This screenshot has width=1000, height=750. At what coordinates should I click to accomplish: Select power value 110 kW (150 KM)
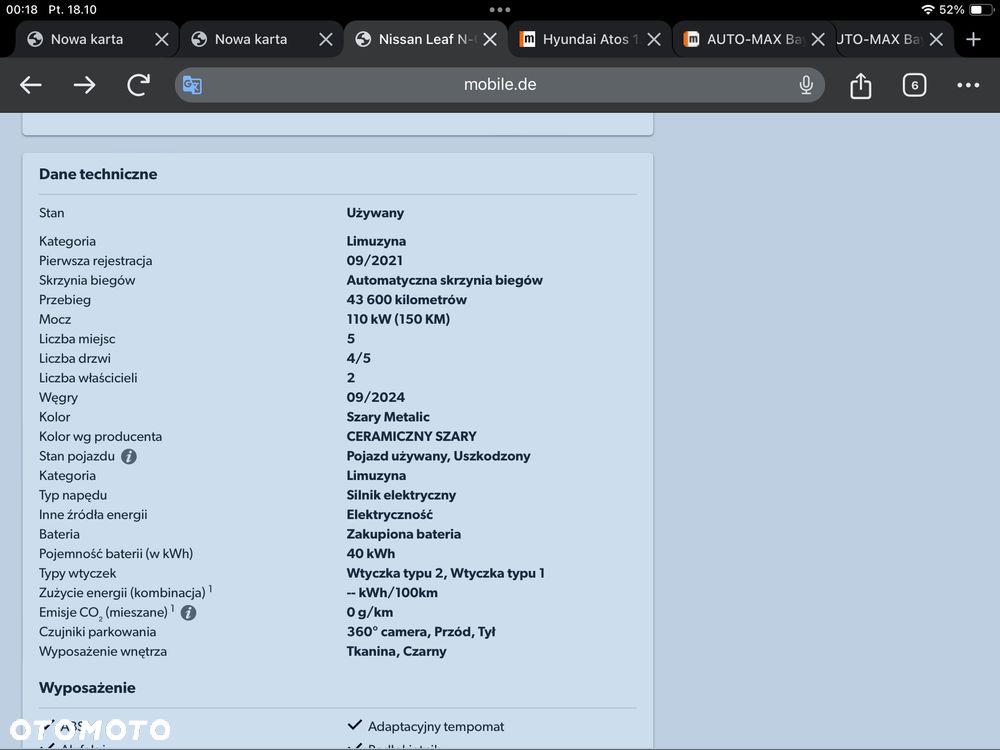pyautogui.click(x=398, y=319)
